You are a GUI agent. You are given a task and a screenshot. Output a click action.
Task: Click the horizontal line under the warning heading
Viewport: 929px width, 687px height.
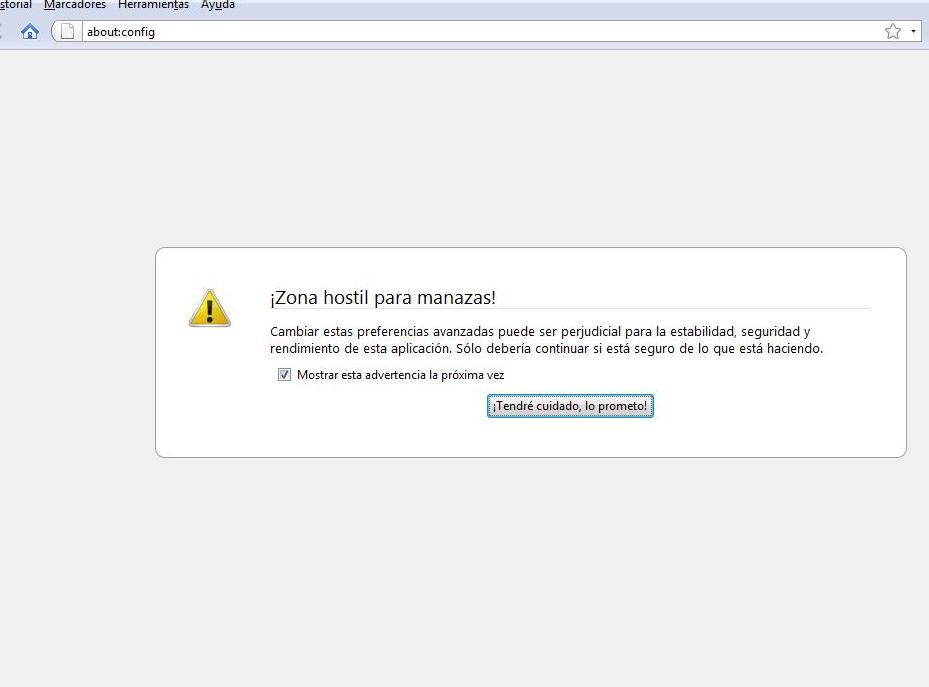(x=700, y=309)
